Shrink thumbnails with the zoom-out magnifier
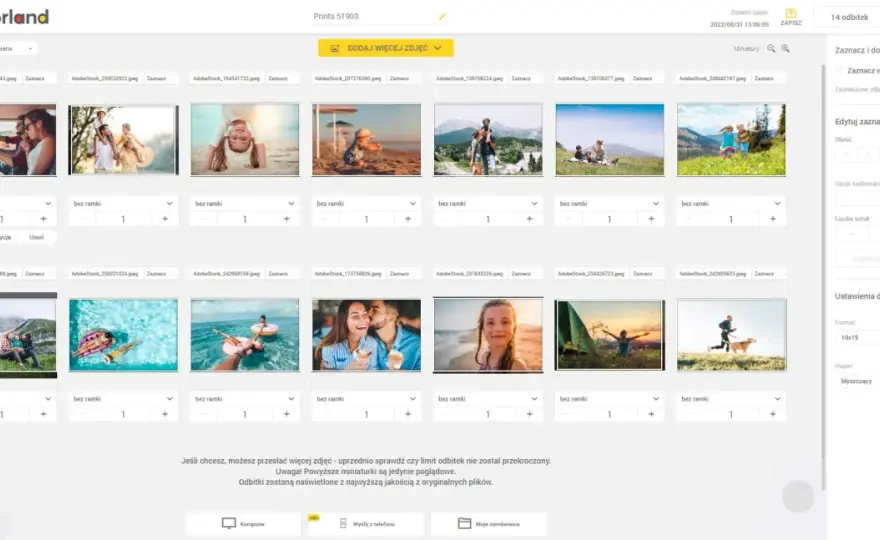 tap(771, 49)
